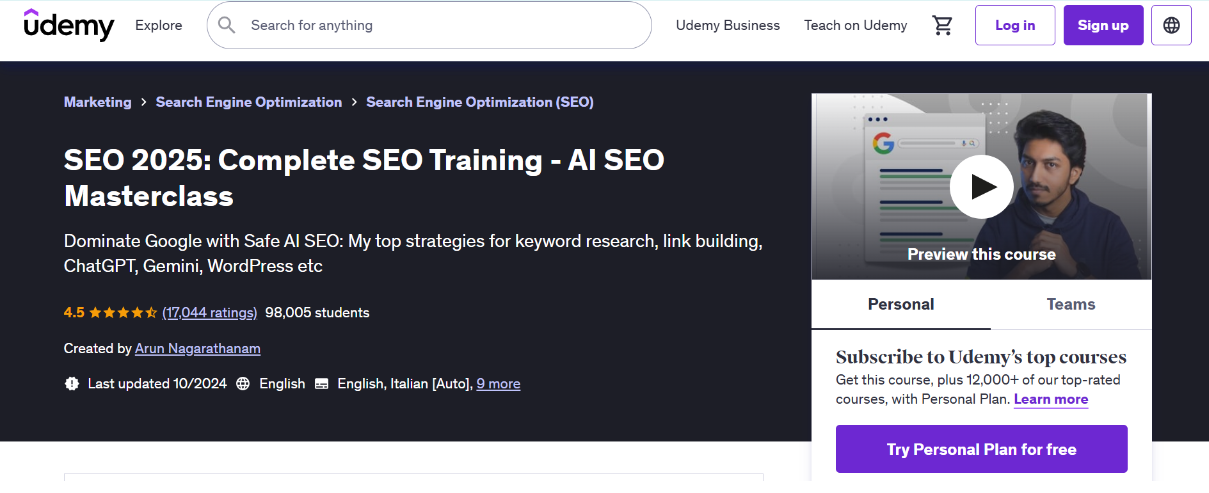Click the 98,005 students text
Screen dimensions: 1209x493
(x=317, y=313)
